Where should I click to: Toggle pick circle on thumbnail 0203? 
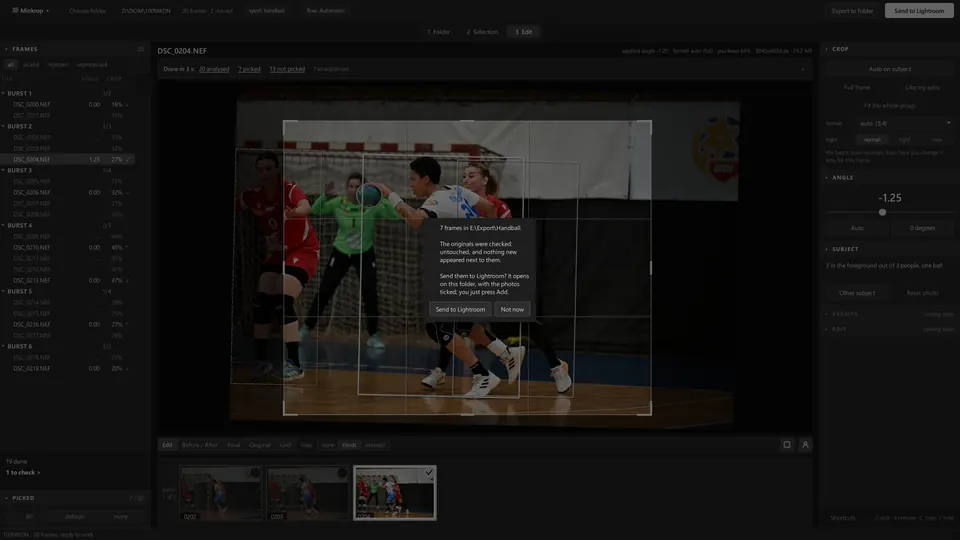point(342,473)
